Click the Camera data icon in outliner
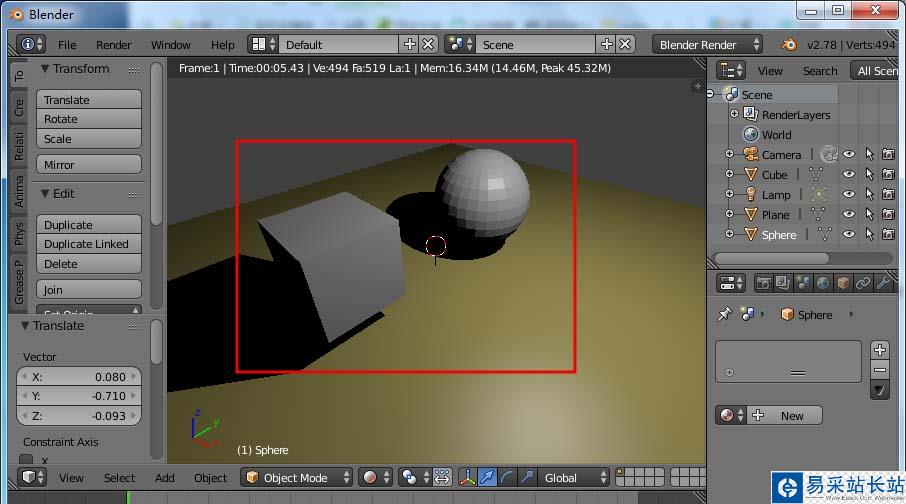906x504 pixels. pos(829,154)
